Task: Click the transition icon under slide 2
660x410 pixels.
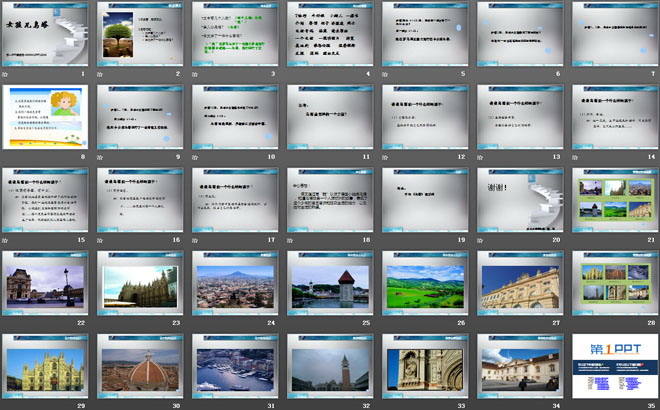Action: [102, 74]
